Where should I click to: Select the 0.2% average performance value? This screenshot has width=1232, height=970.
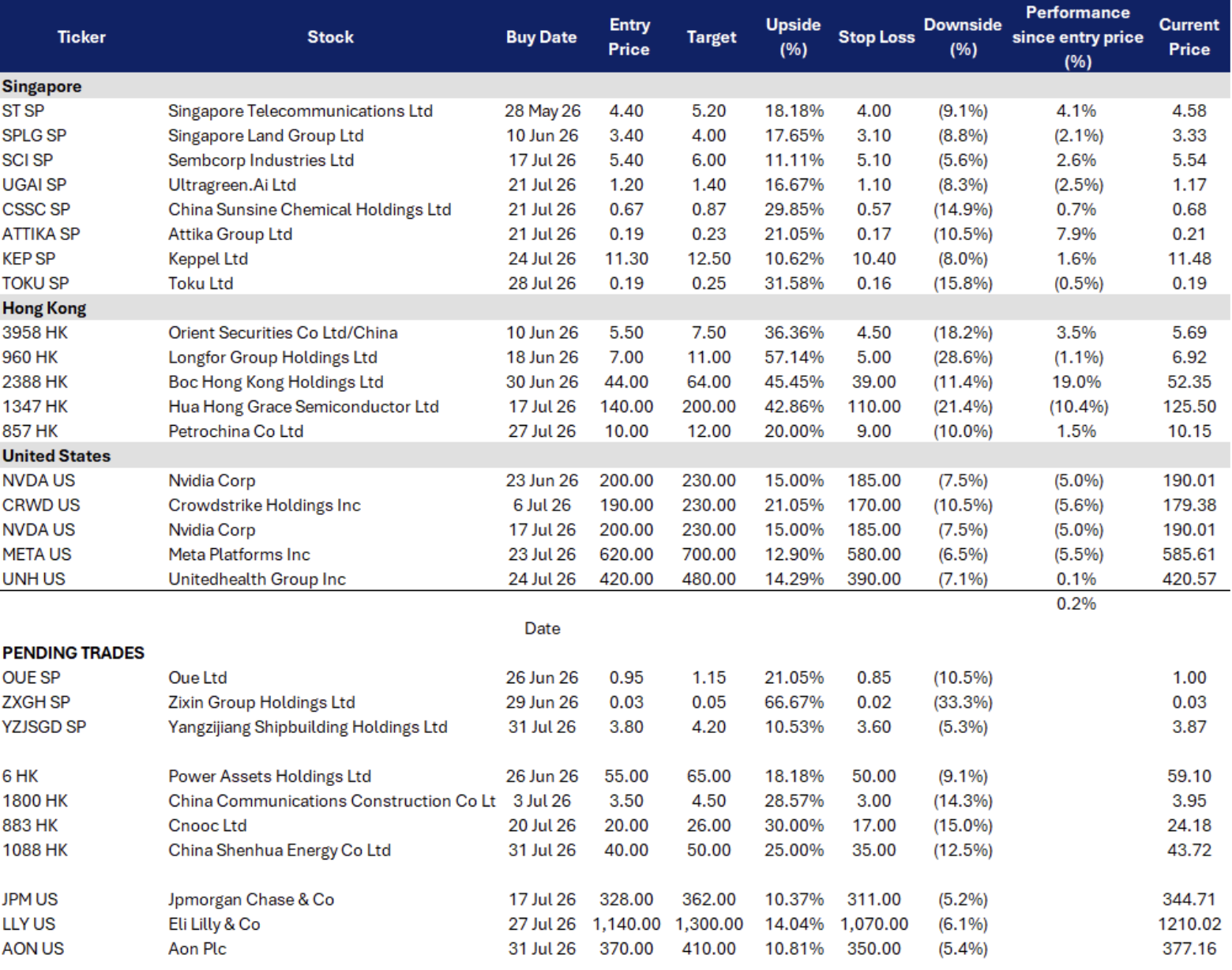click(1076, 603)
